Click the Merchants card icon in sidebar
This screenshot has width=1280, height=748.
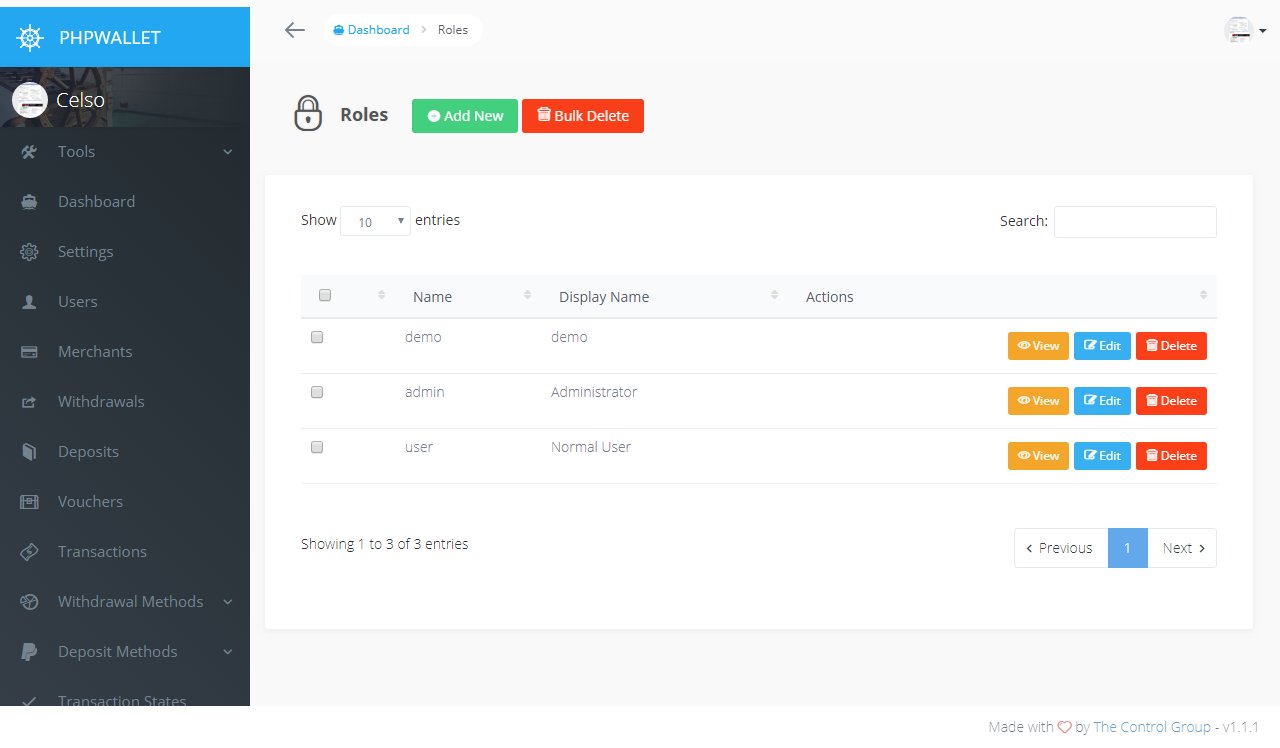29,352
